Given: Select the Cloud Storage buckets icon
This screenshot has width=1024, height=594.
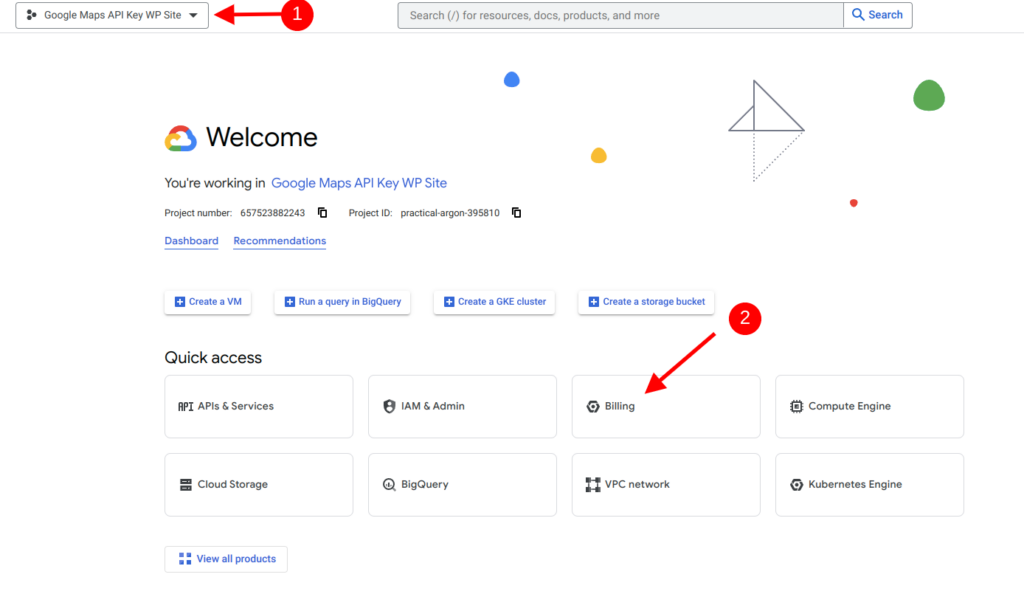Looking at the screenshot, I should tap(187, 484).
